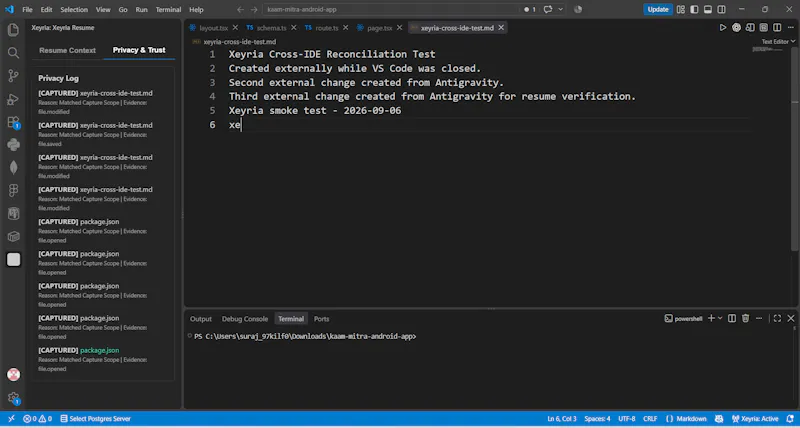
Task: Click Select Postgres Server in status bar
Action: click(95, 419)
